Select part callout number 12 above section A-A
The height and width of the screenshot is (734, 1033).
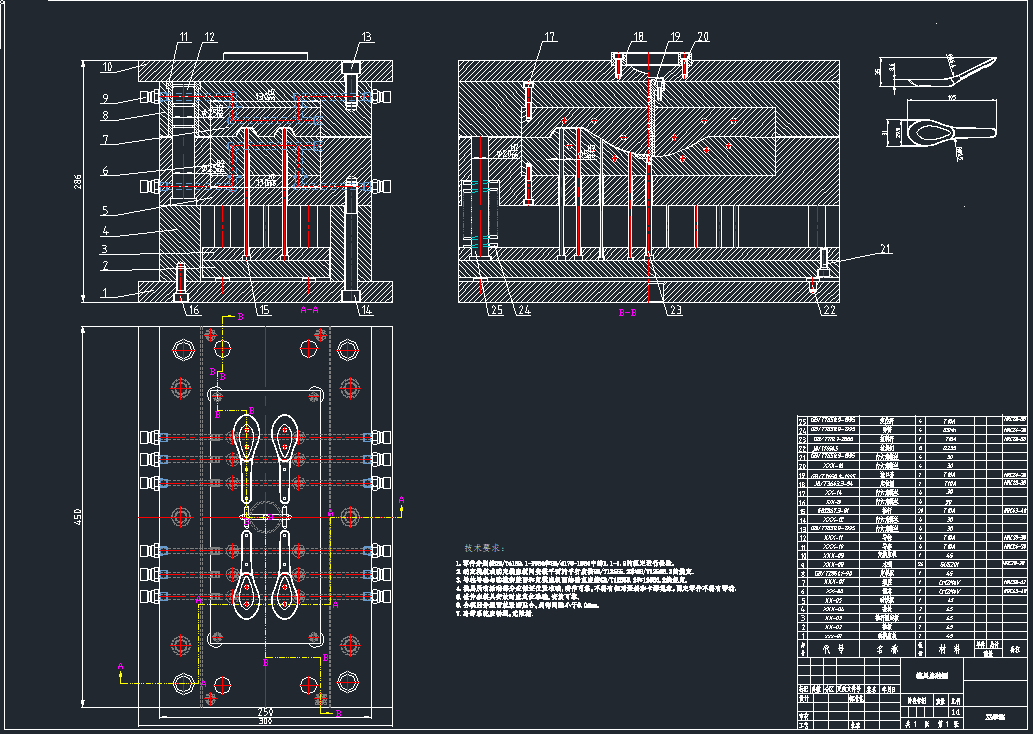coord(210,37)
